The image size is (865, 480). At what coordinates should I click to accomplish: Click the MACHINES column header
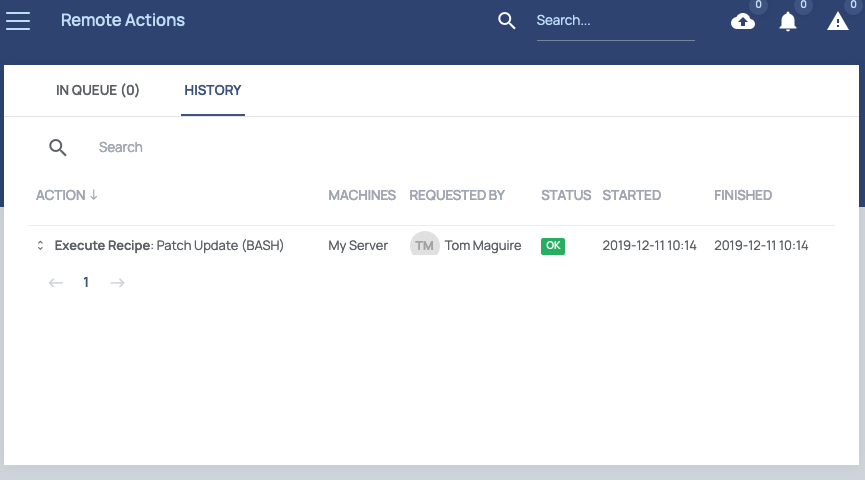tap(362, 195)
